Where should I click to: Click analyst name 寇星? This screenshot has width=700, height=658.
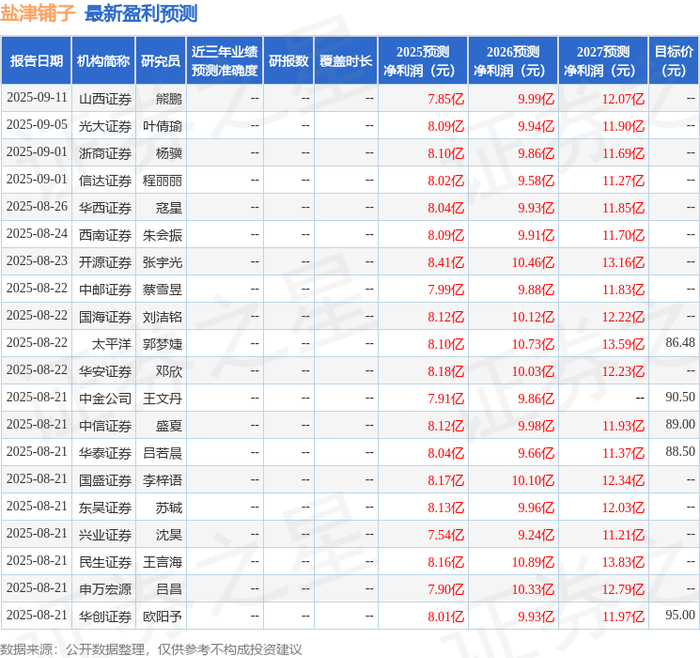tap(169, 208)
